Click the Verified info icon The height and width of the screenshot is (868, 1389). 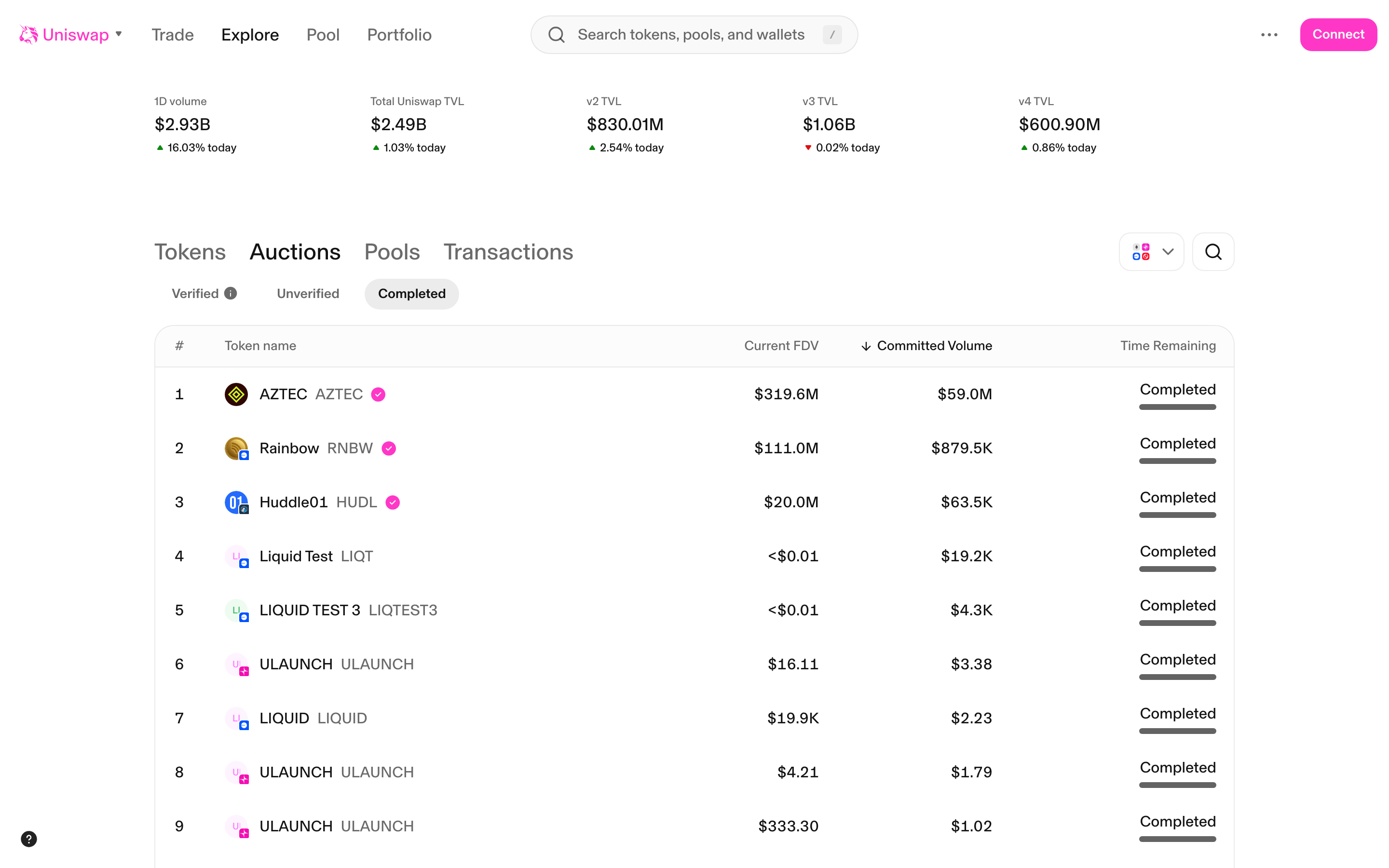(231, 293)
